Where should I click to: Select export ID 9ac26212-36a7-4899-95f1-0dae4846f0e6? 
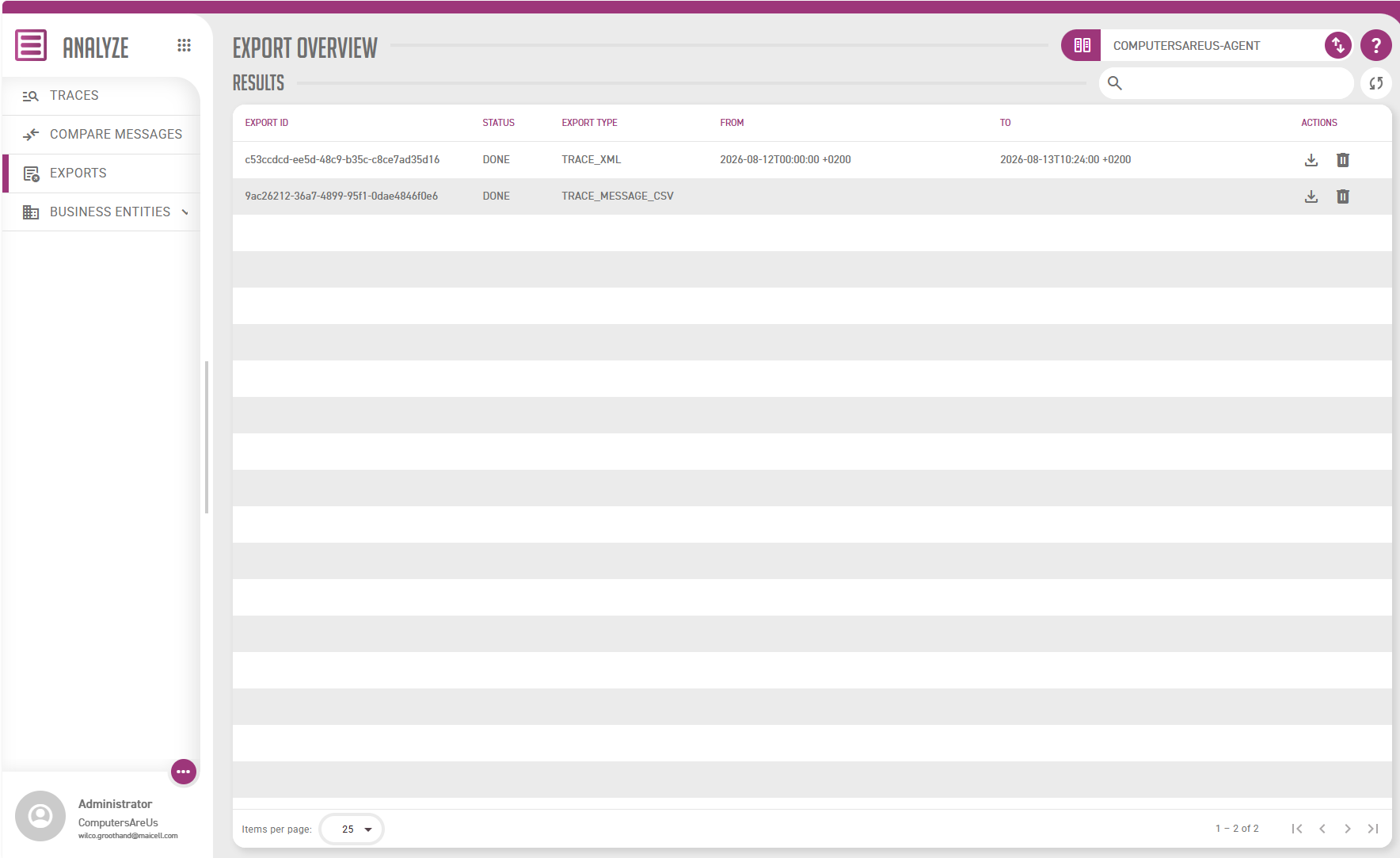341,196
